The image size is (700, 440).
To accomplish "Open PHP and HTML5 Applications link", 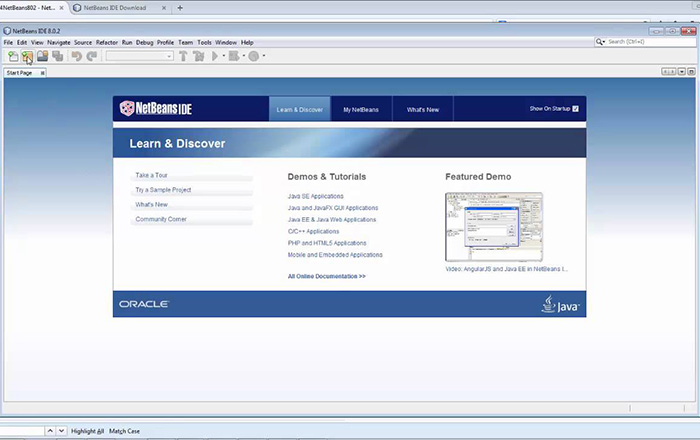I will (327, 243).
